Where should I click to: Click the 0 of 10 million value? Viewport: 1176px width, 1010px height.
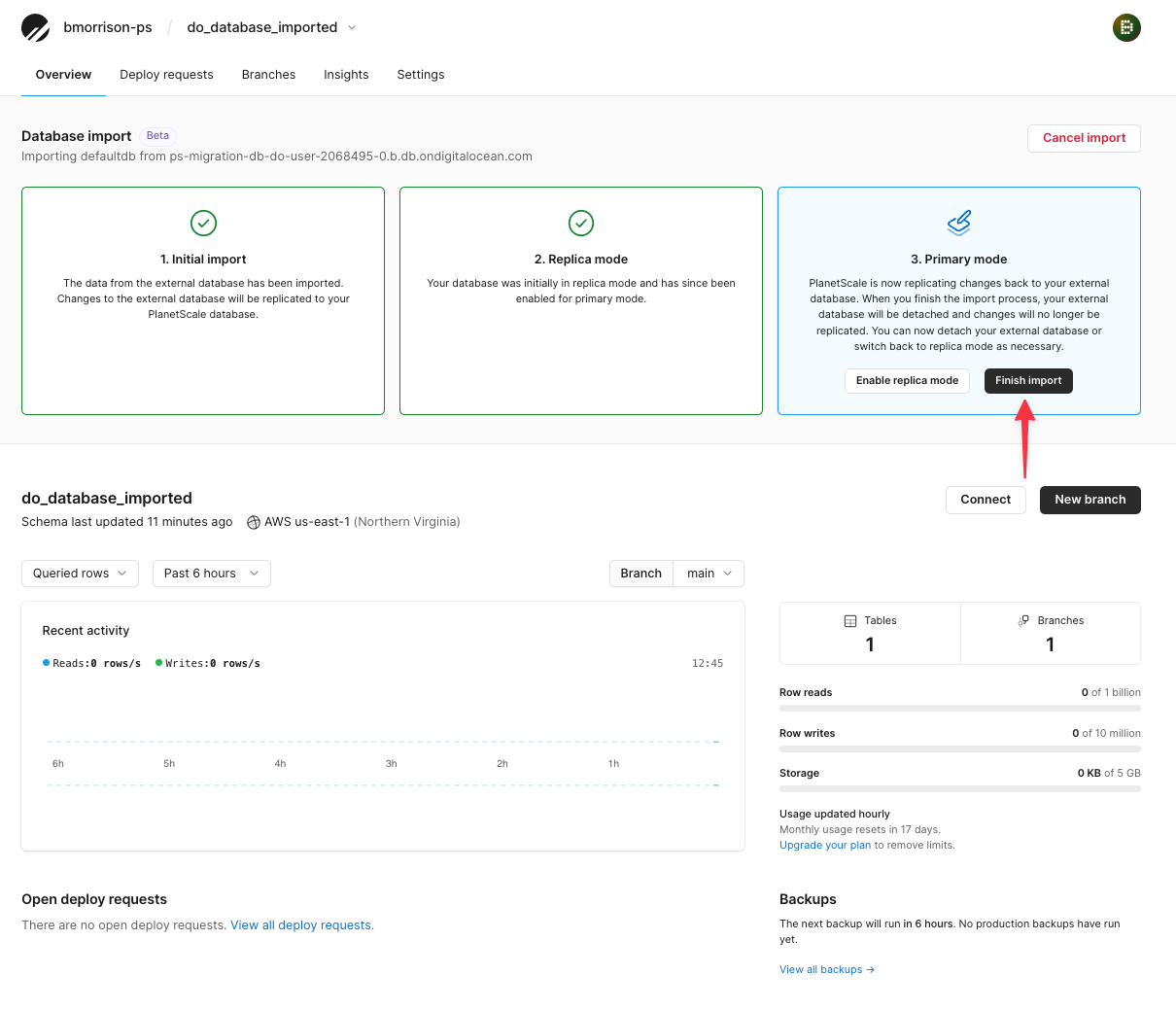click(1106, 734)
